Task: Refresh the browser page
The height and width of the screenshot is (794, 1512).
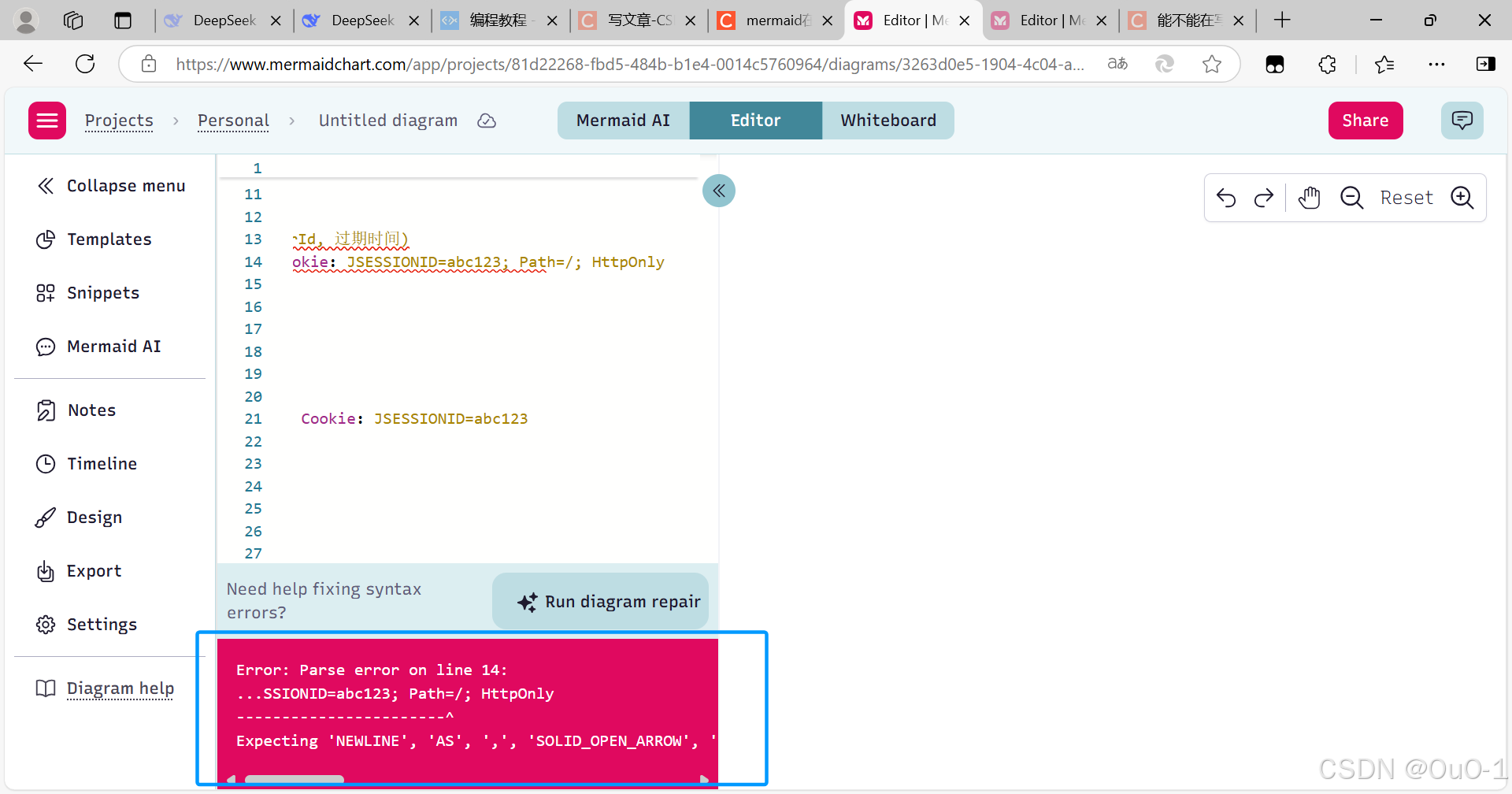Action: click(85, 64)
